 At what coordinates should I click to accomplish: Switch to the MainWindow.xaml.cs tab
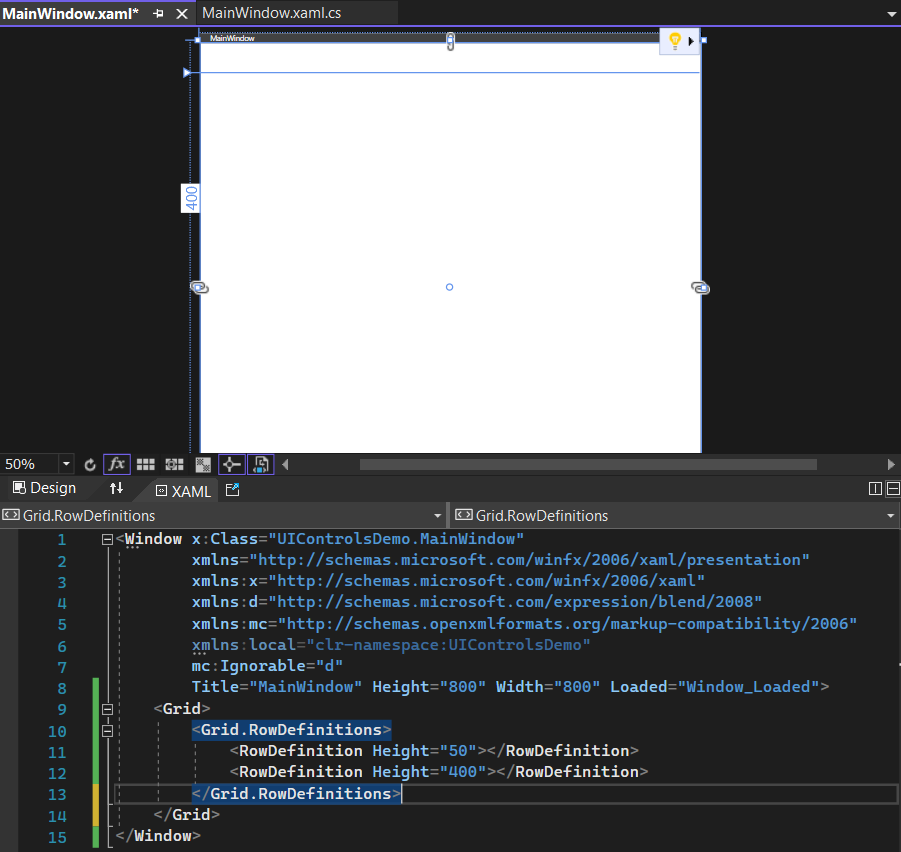[x=270, y=13]
